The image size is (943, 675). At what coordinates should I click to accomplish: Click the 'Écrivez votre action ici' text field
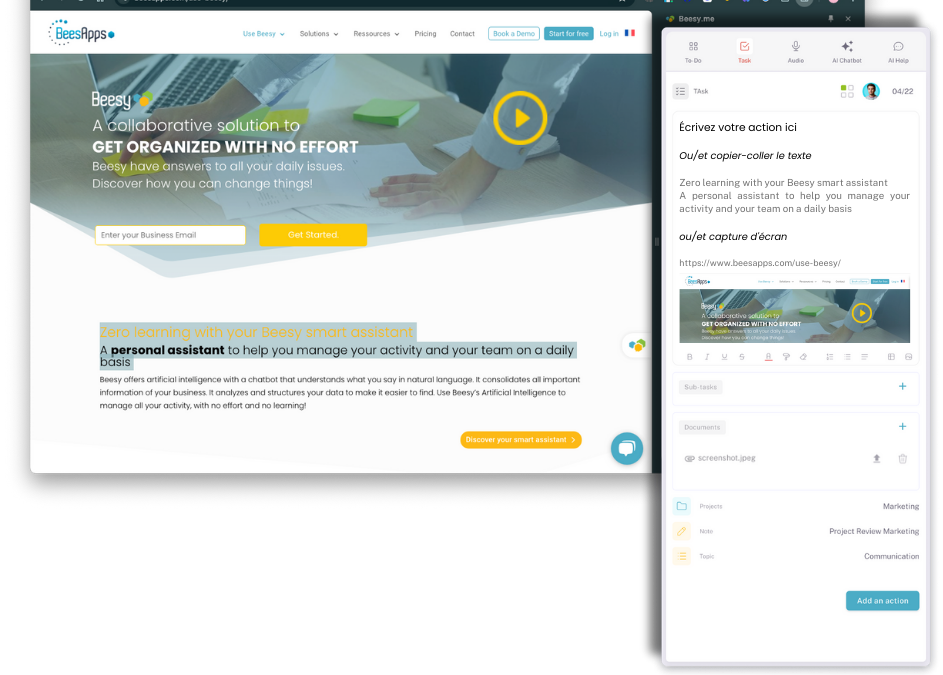click(737, 128)
